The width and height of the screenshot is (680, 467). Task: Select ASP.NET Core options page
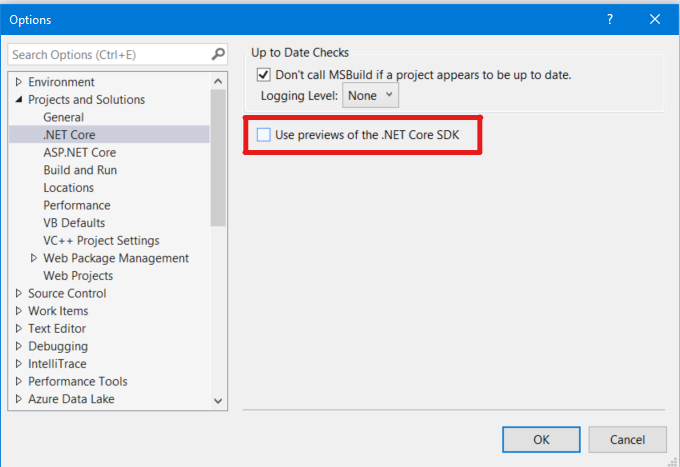click(x=79, y=152)
